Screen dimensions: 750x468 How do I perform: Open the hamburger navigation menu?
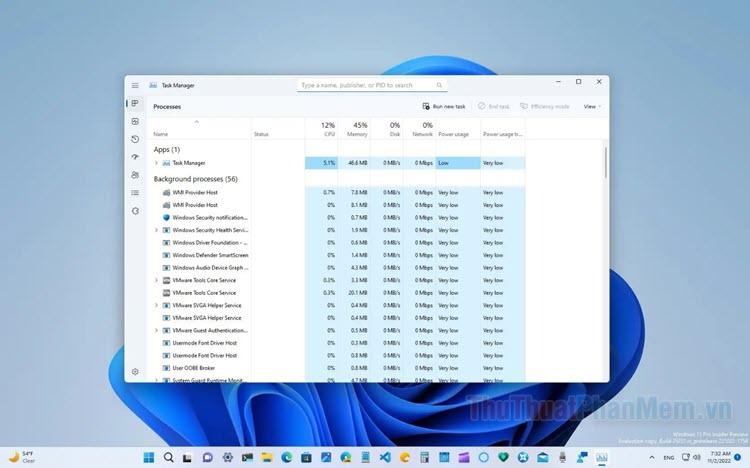click(x=135, y=85)
